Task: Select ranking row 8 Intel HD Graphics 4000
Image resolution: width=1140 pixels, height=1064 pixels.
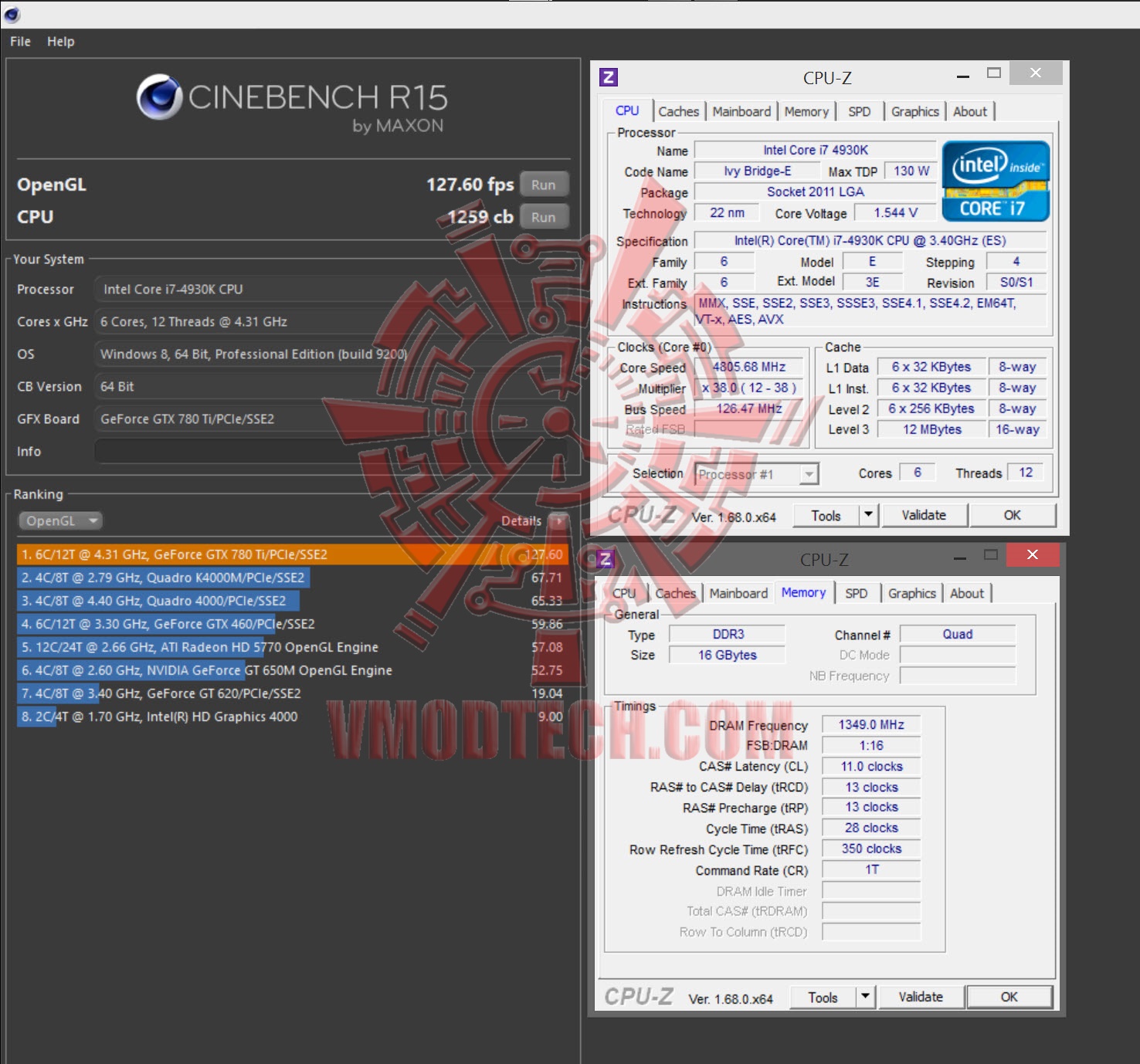Action: (293, 717)
